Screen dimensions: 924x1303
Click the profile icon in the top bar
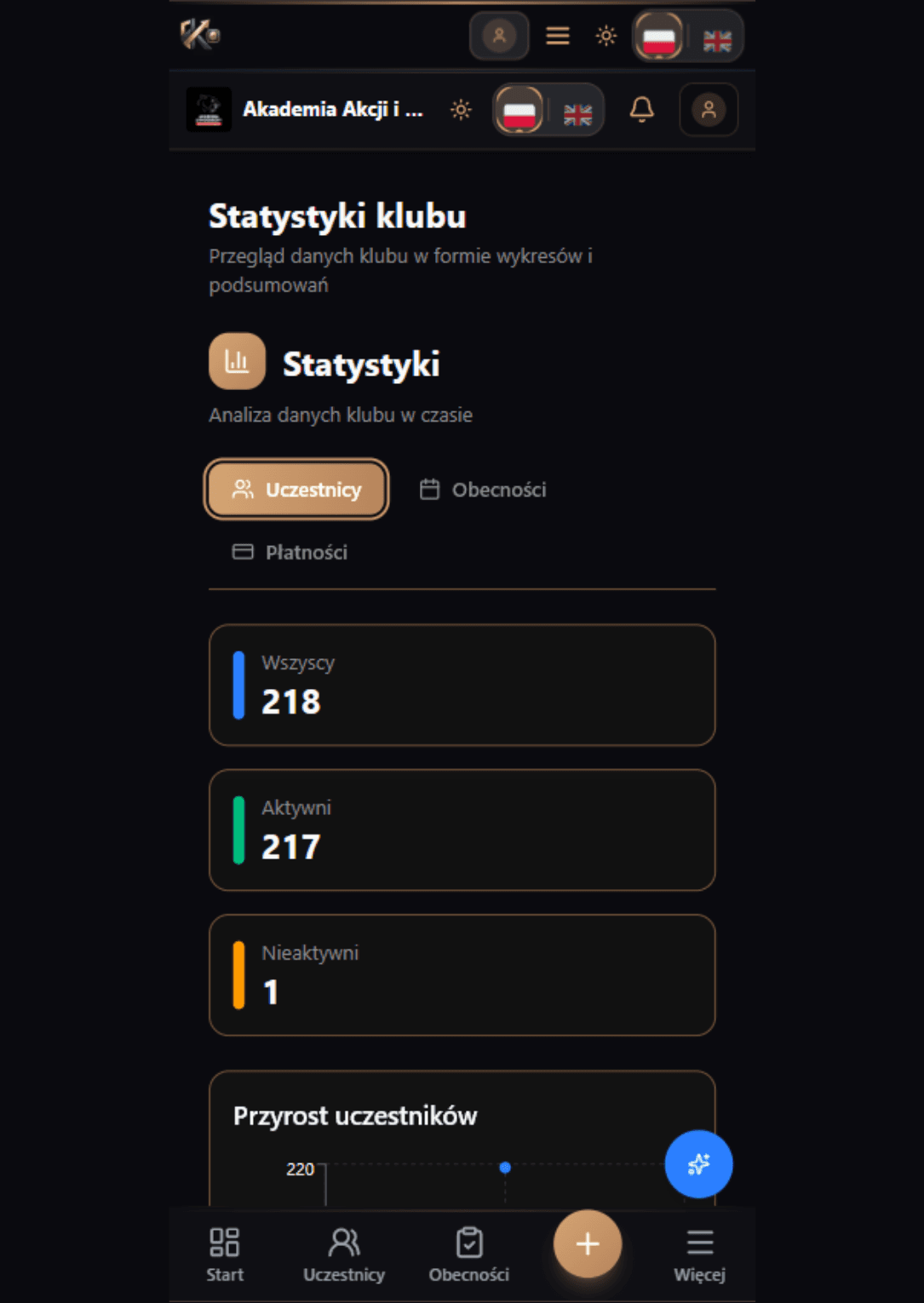click(498, 36)
